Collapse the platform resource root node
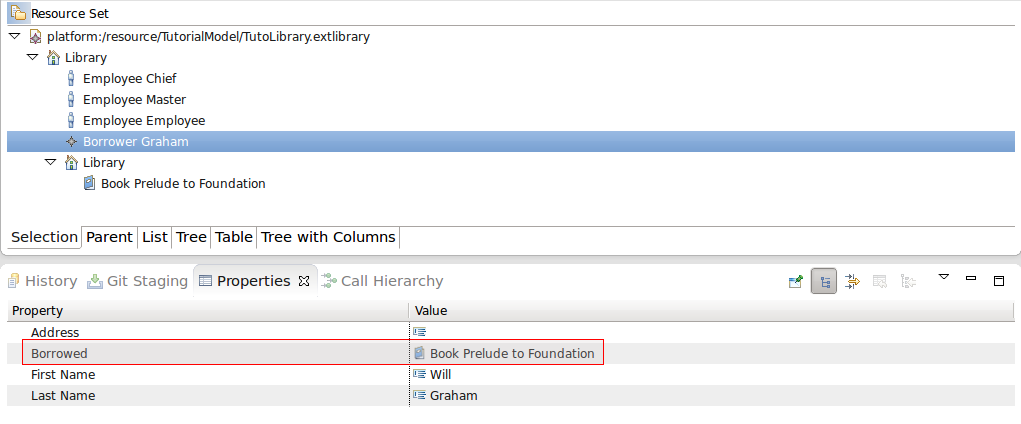This screenshot has height=424, width=1021. (x=13, y=36)
